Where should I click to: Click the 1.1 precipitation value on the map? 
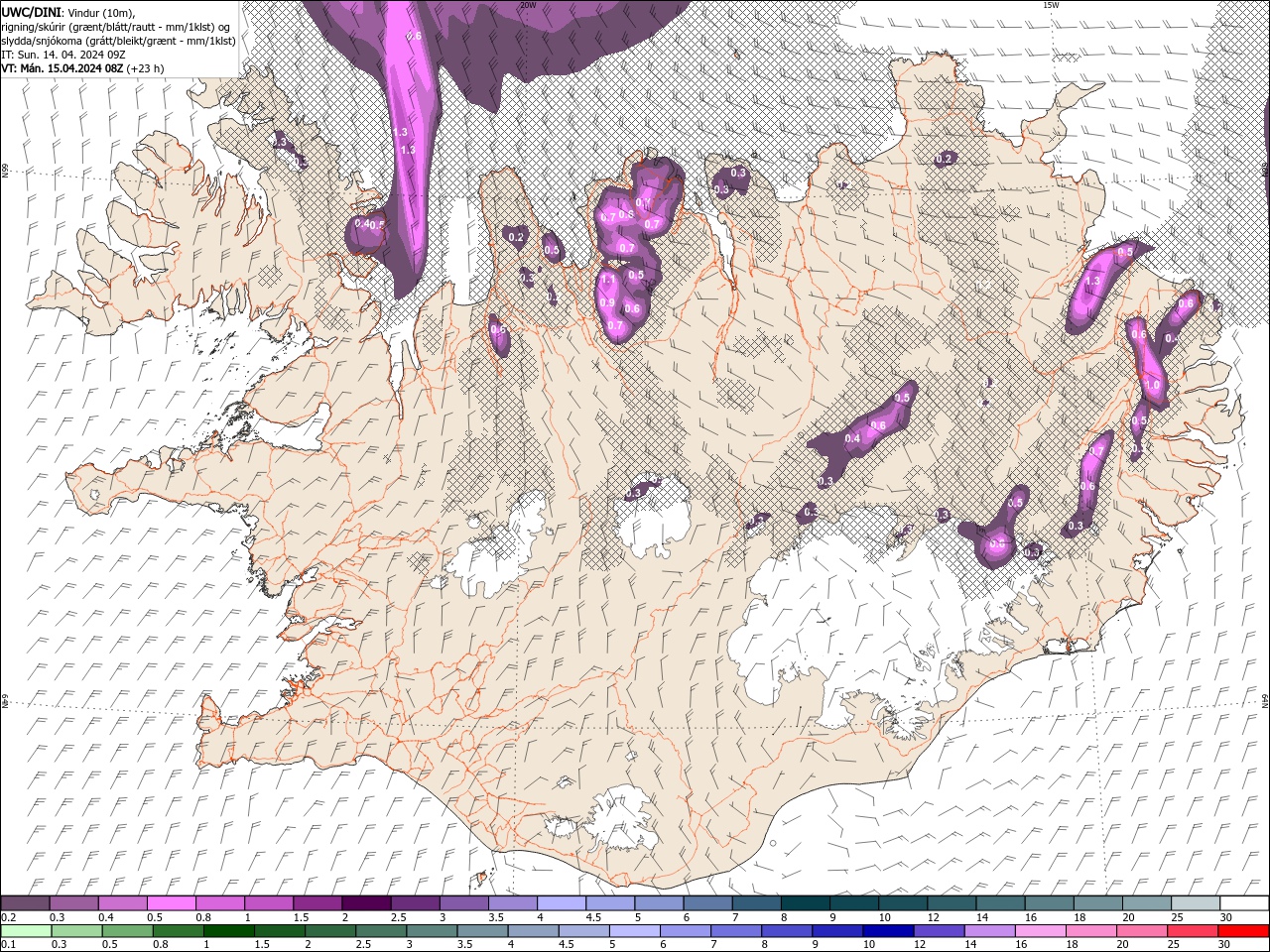(x=607, y=280)
